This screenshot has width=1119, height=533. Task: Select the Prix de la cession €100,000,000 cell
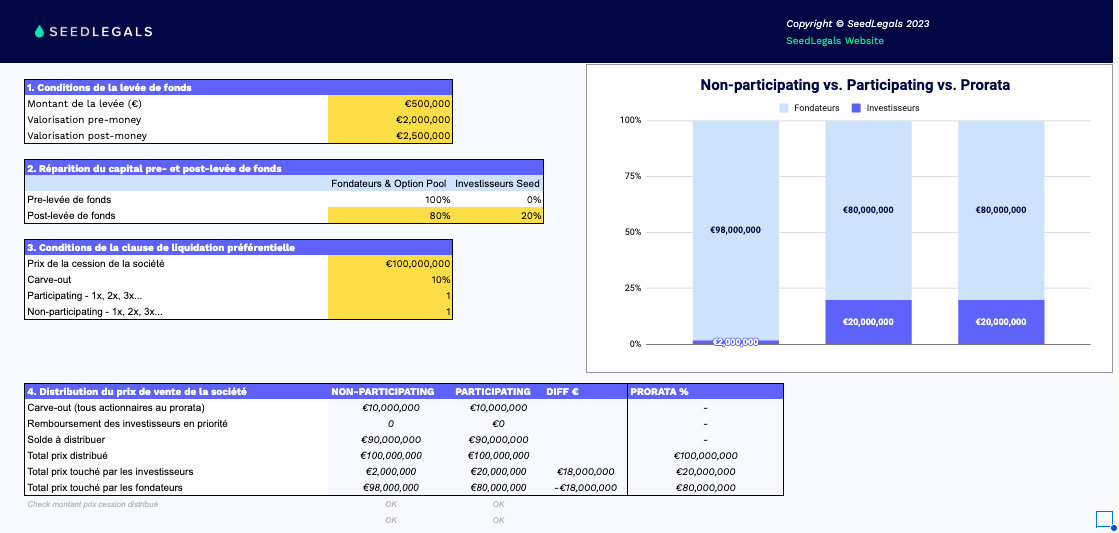(390, 263)
